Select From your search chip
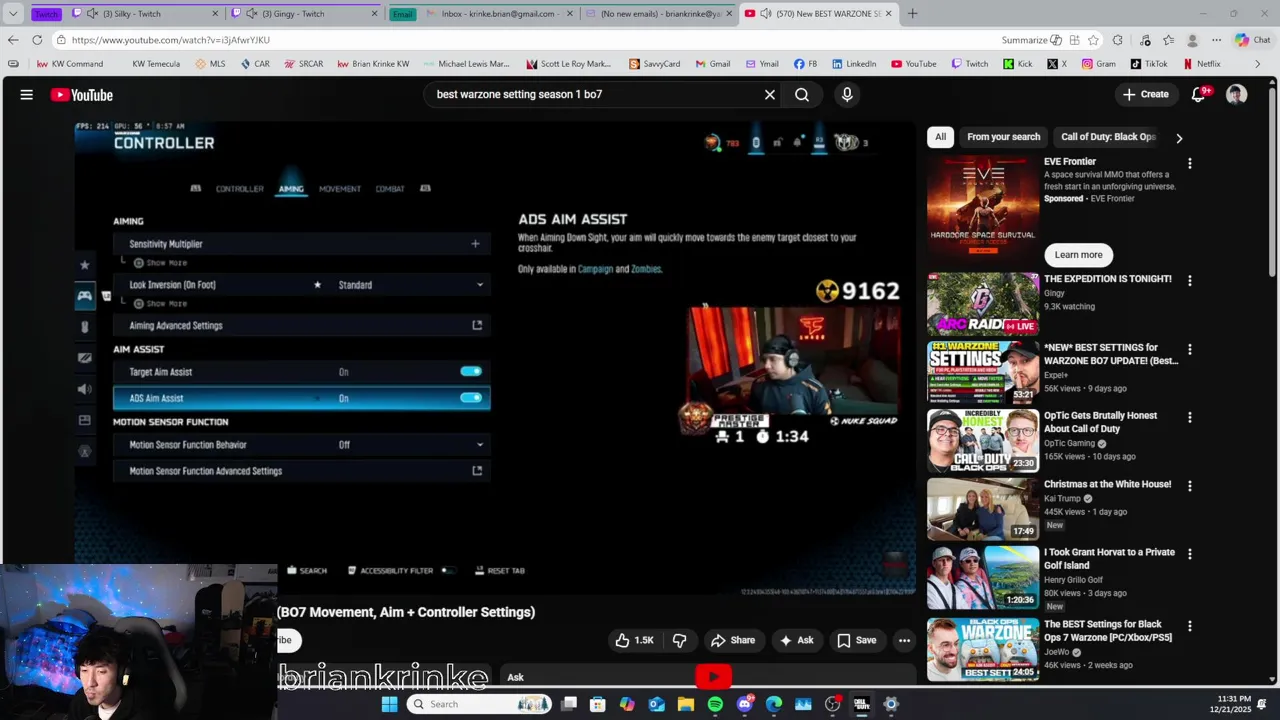1280x720 pixels. tap(1003, 137)
